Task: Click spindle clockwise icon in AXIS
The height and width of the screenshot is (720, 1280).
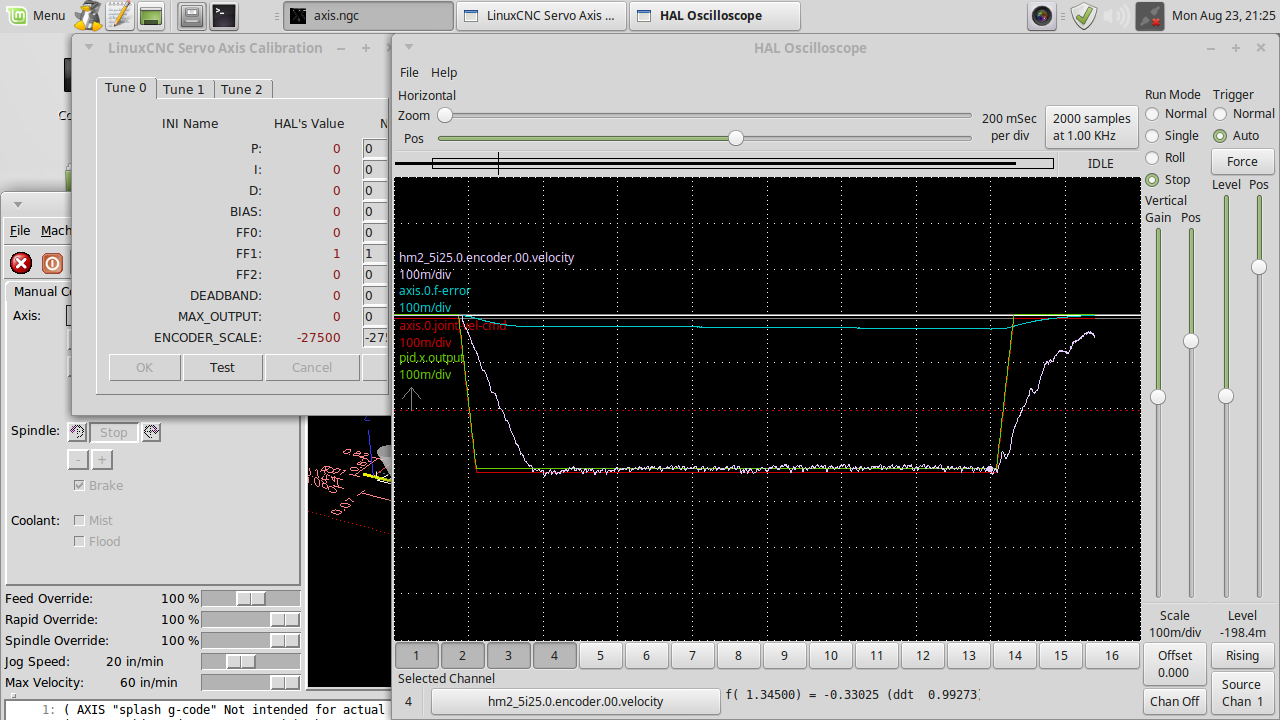Action: pyautogui.click(x=151, y=432)
